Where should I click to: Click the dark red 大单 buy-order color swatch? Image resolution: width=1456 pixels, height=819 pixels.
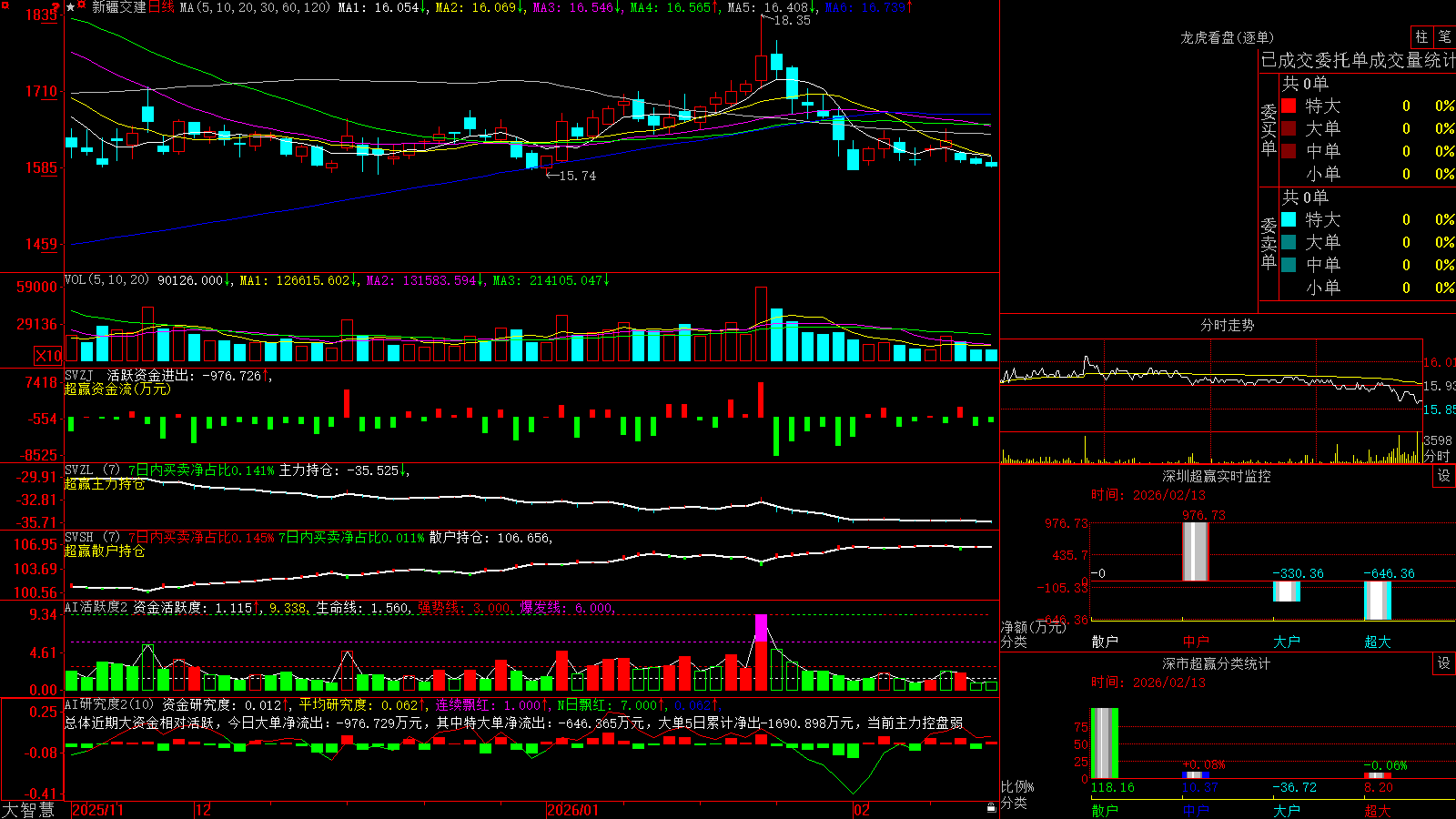point(1289,128)
